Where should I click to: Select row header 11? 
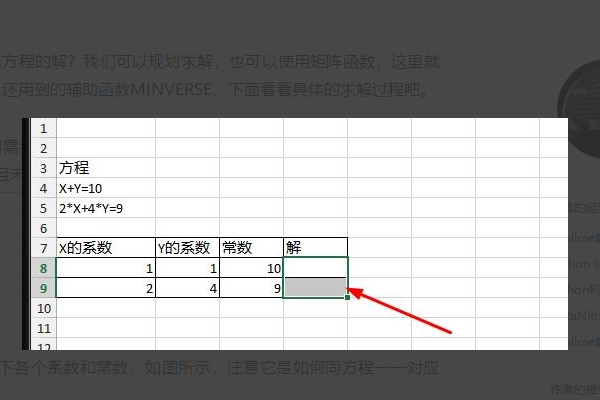click(44, 328)
